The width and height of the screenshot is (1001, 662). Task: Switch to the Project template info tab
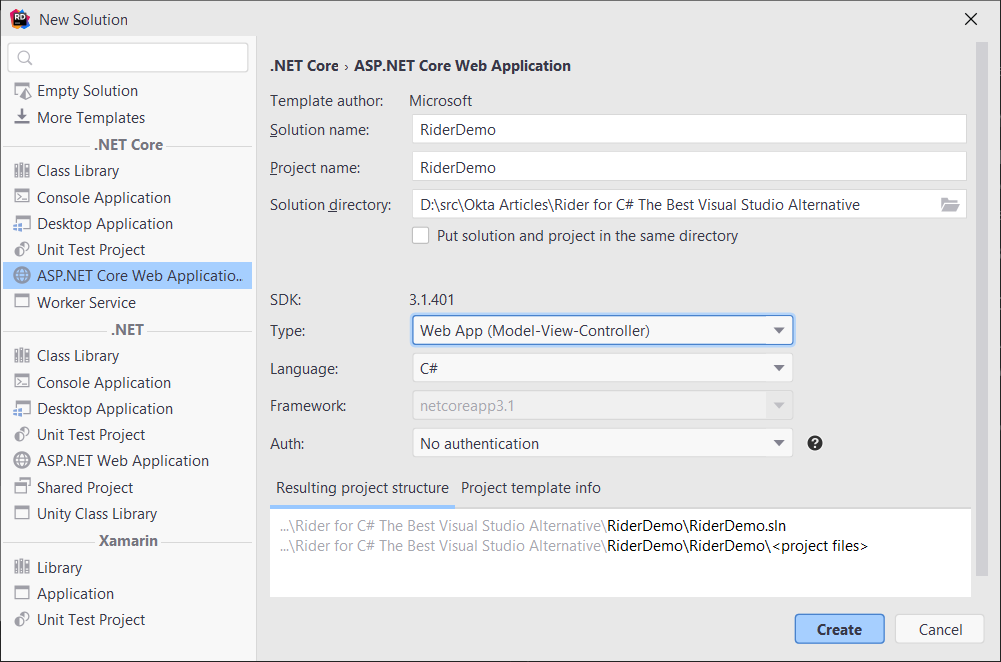click(x=531, y=488)
